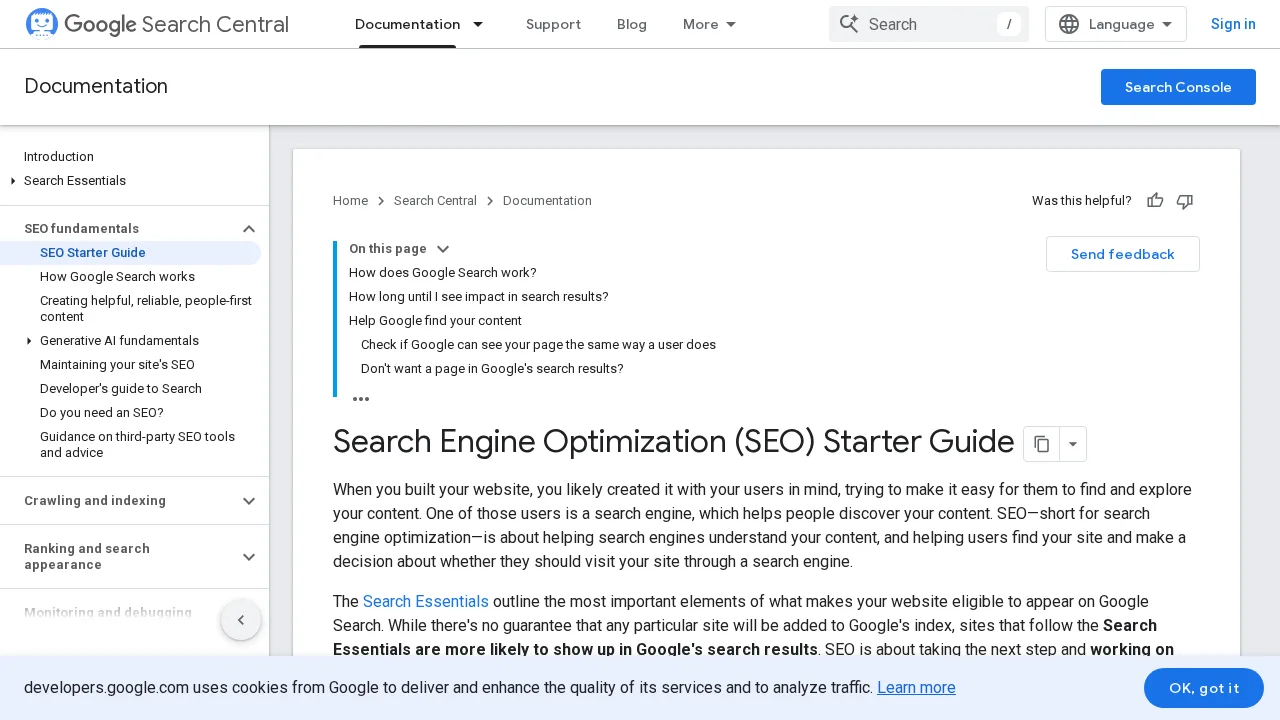Click the thumbs up helpful icon
Viewport: 1280px width, 720px height.
pyautogui.click(x=1155, y=201)
